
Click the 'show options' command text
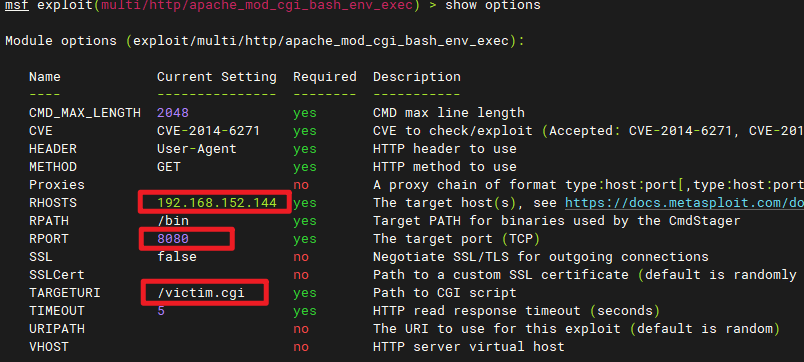[493, 6]
